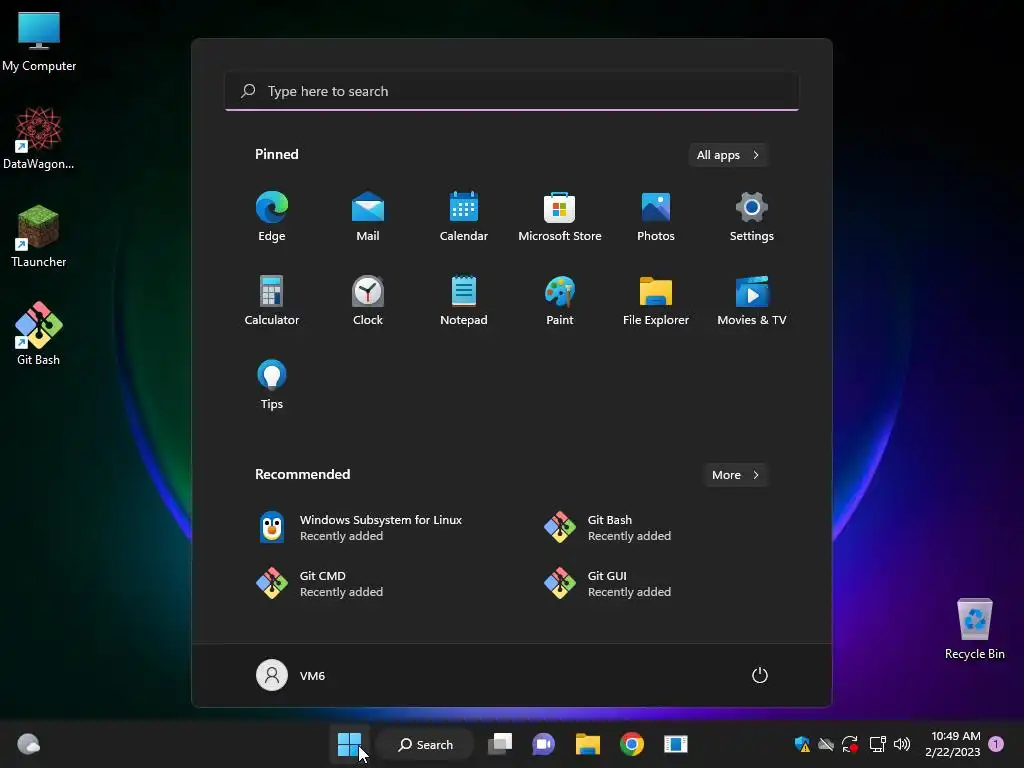Select the My Computer desktop icon
The image size is (1024, 768).
(39, 41)
